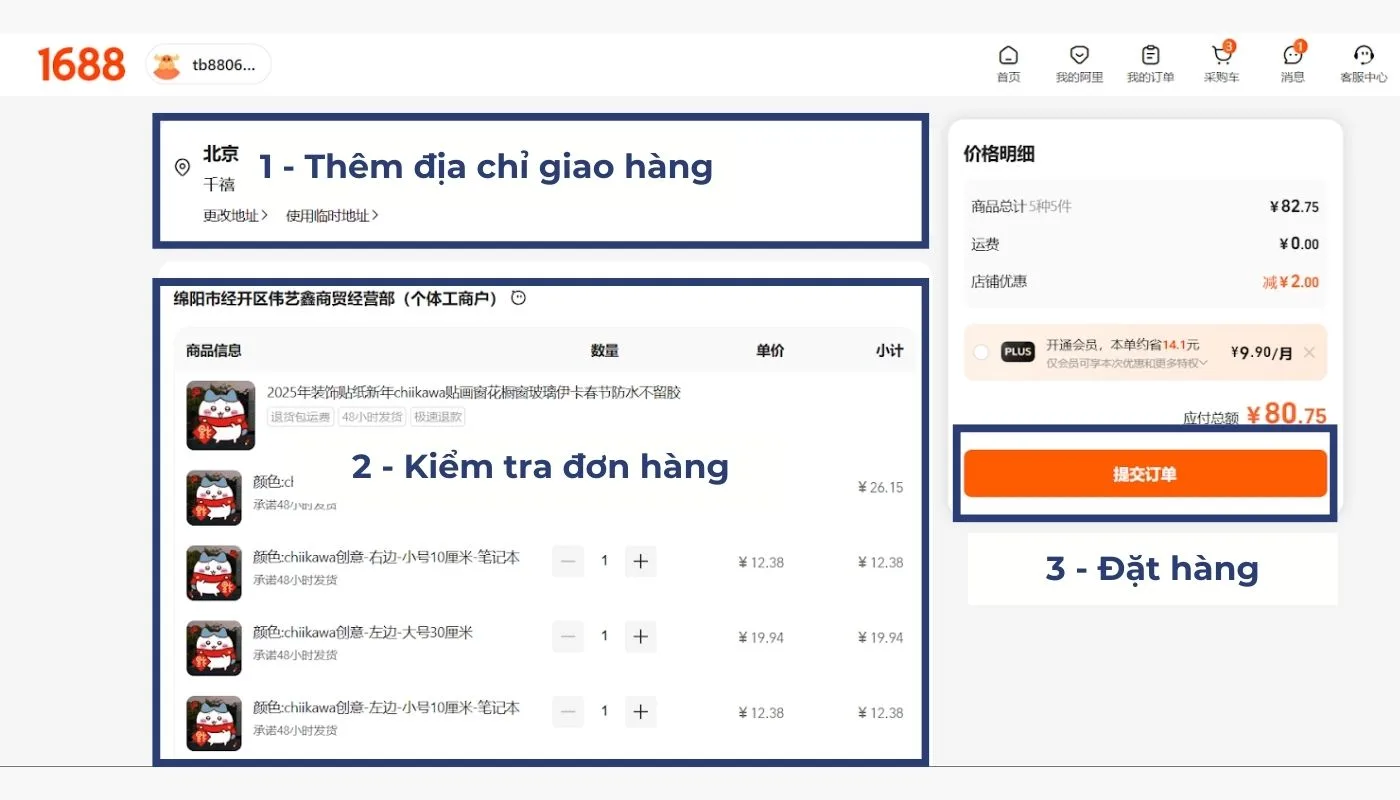Increase quantity for 左边-大号30厘米
The height and width of the screenshot is (800, 1400).
point(641,636)
